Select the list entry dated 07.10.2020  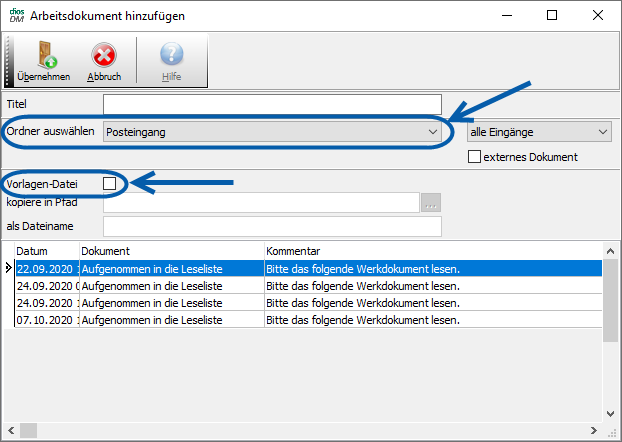pyautogui.click(x=300, y=320)
